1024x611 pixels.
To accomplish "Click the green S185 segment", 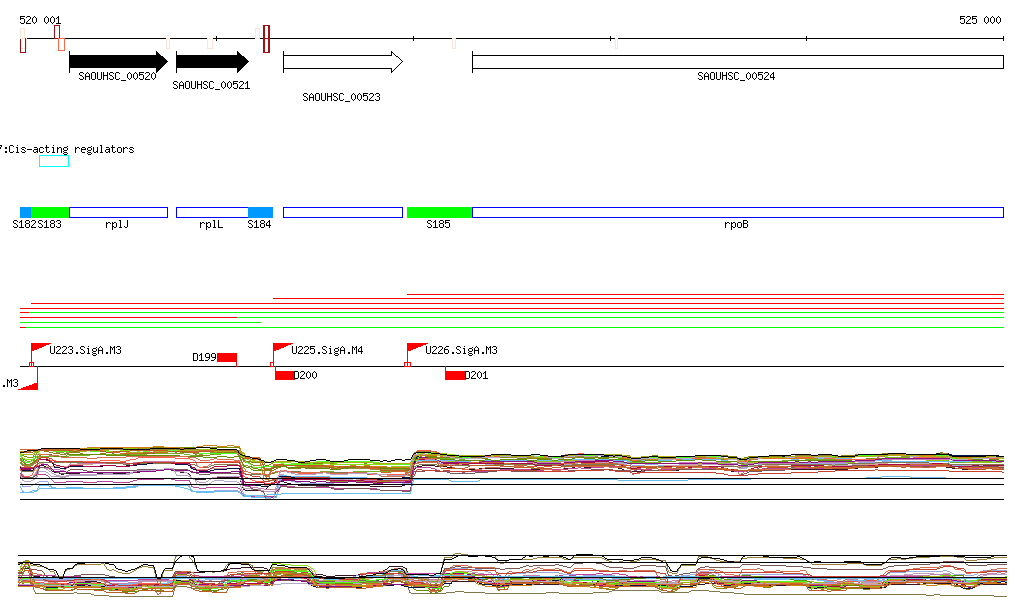I will [x=439, y=212].
